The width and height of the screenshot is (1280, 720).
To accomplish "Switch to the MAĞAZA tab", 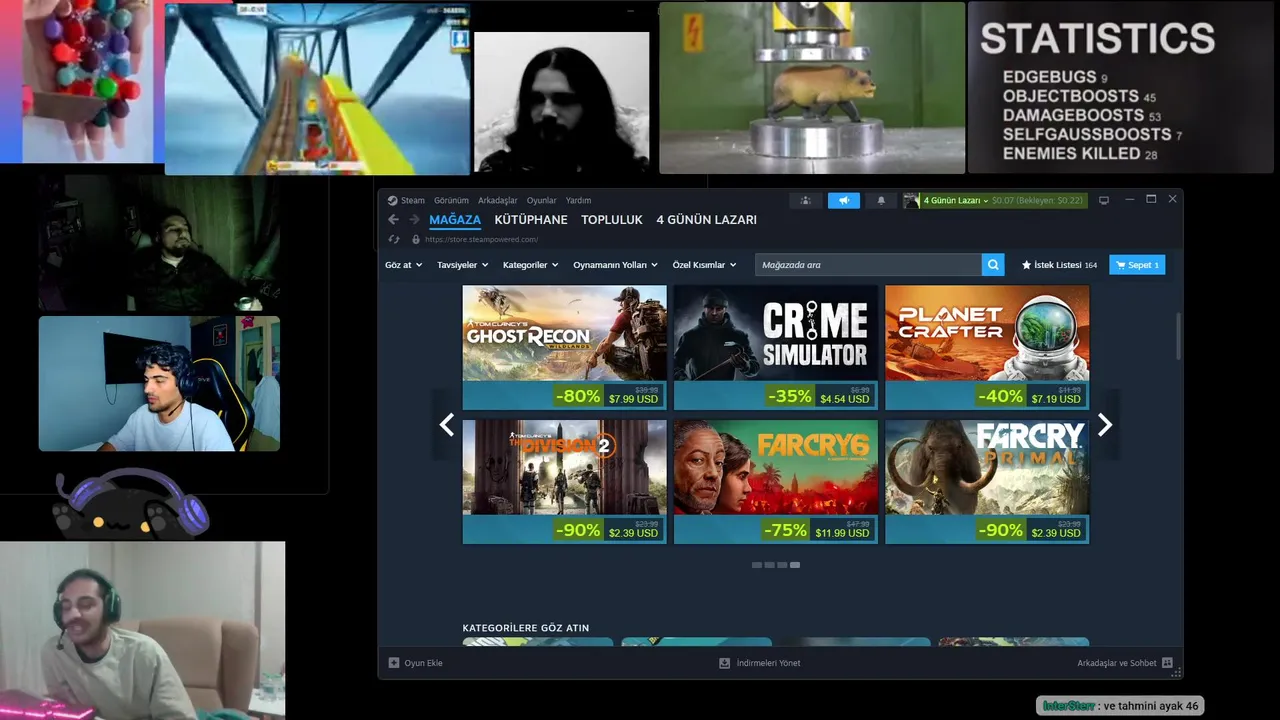I will [455, 220].
